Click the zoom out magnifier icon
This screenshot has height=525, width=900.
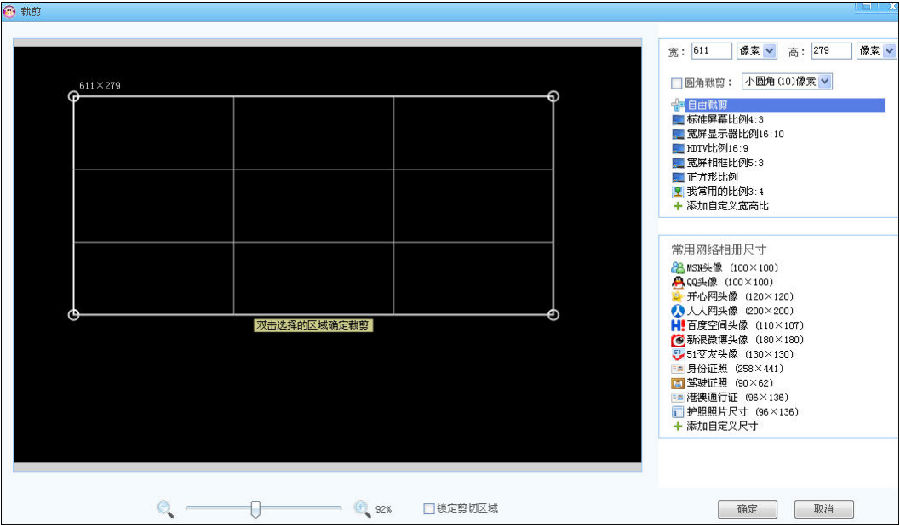pos(165,509)
